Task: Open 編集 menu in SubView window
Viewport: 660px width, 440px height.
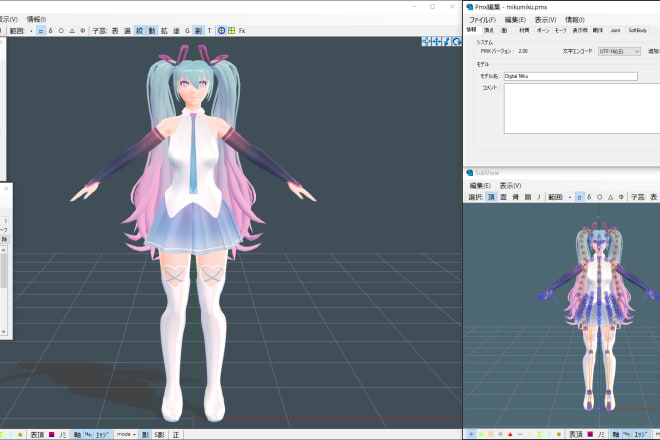Action: [x=480, y=186]
